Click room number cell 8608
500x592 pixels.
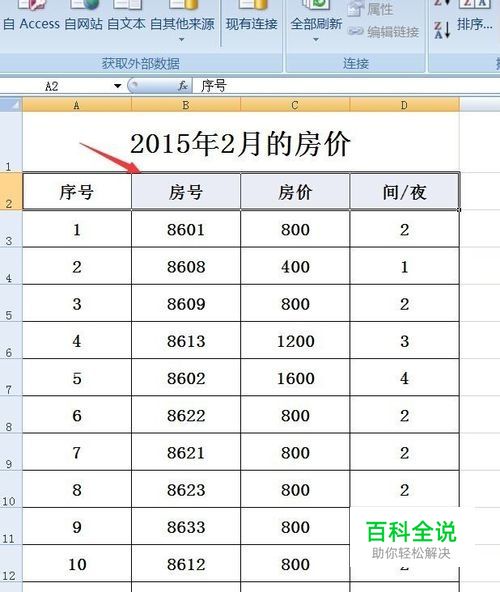point(186,266)
